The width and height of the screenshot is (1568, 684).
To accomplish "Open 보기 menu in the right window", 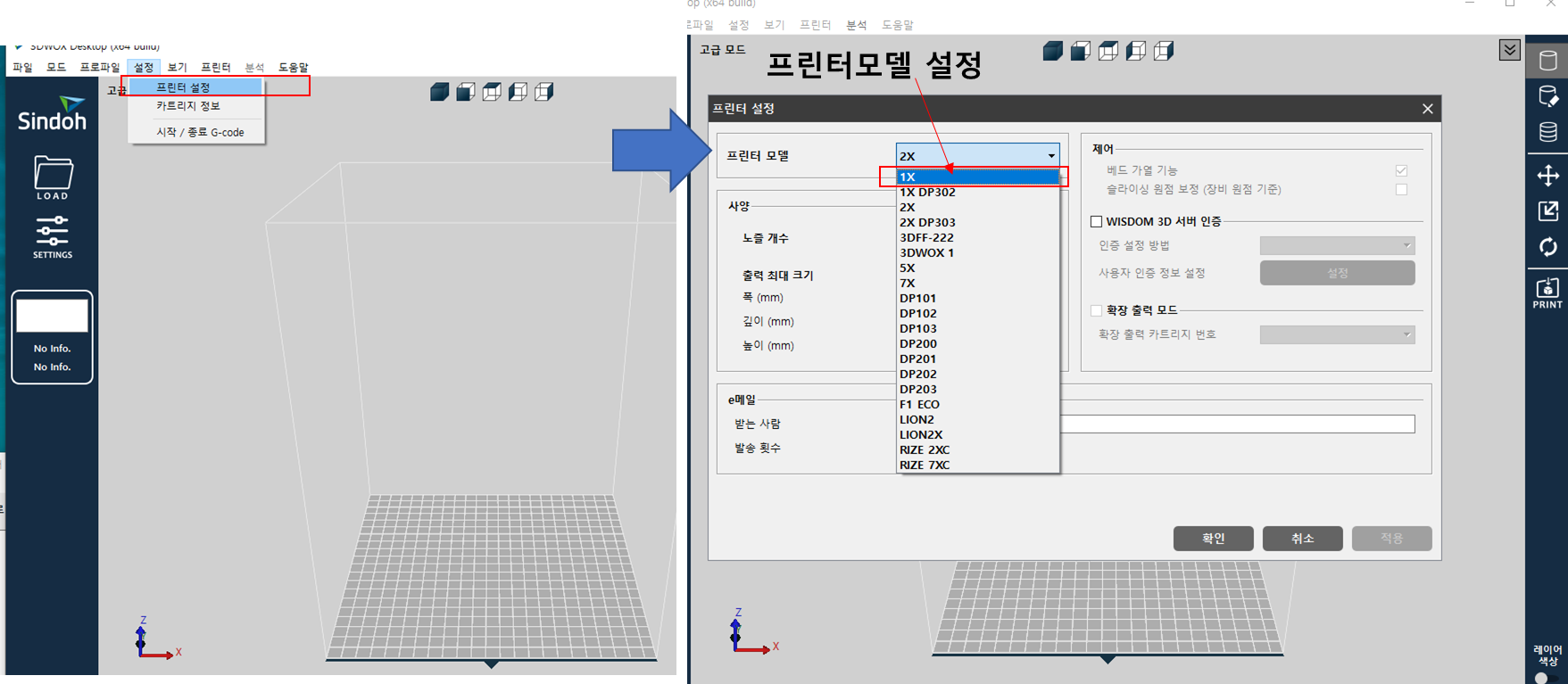I will [x=774, y=25].
